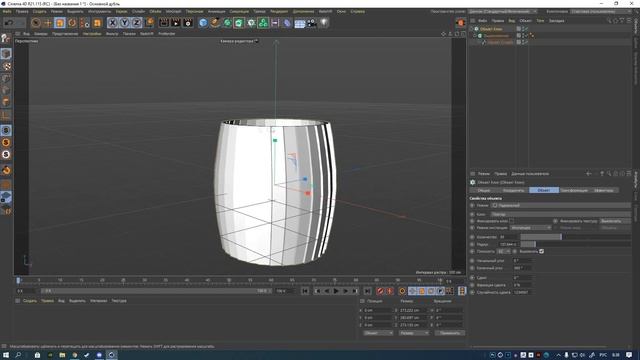The image size is (640, 360).
Task: Click the Camera object icon
Action: pos(312,23)
